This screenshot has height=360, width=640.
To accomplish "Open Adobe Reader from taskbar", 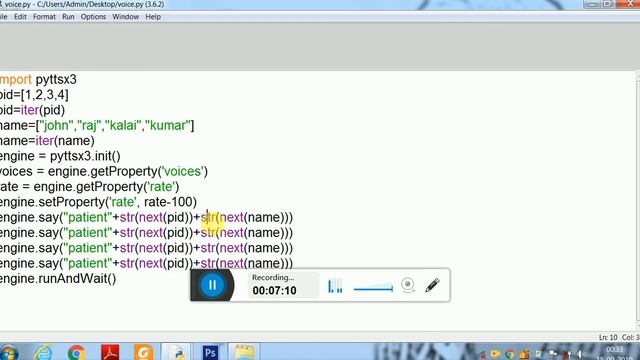I will (110, 353).
